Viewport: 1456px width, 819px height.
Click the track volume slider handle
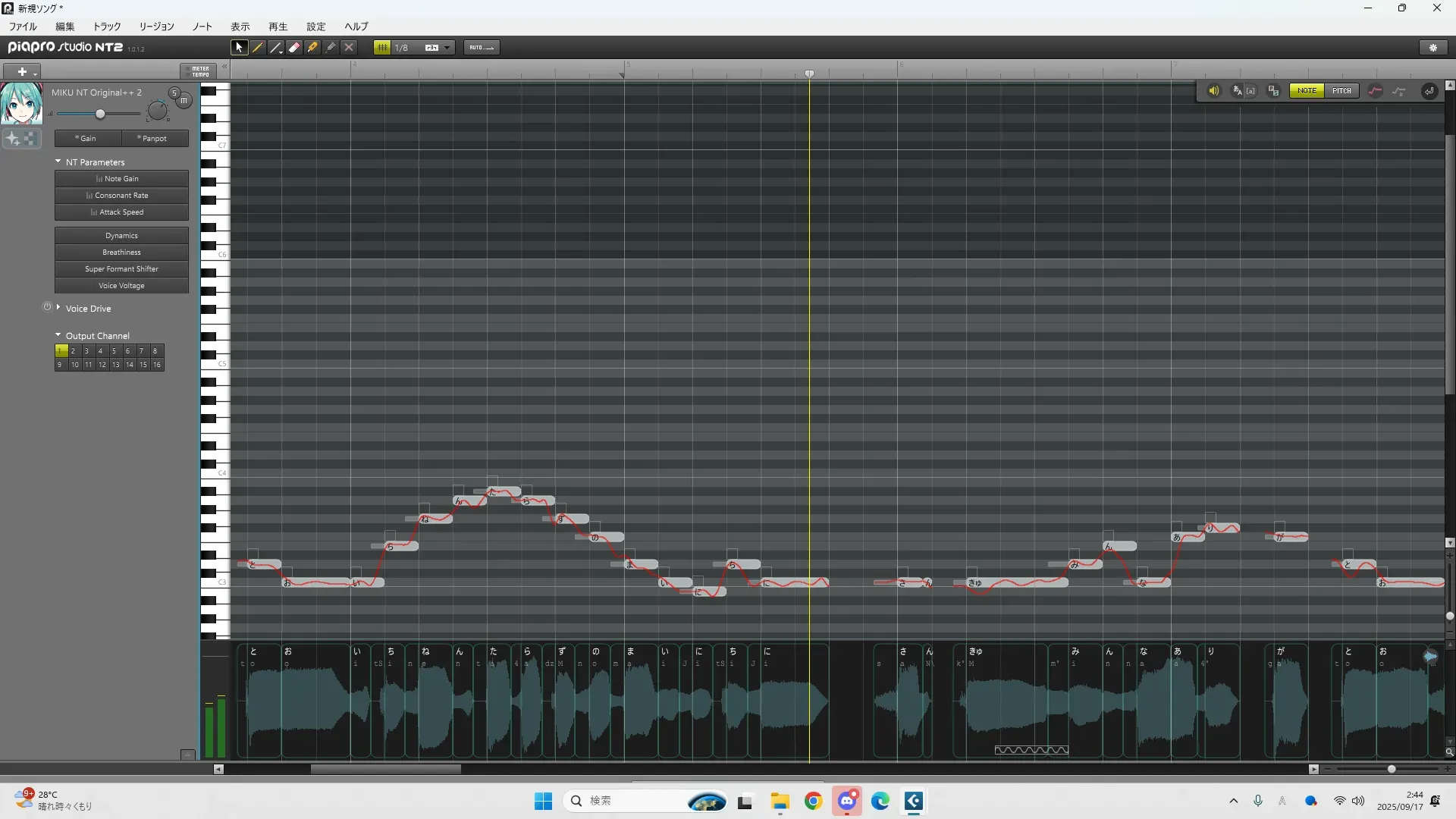[x=100, y=114]
